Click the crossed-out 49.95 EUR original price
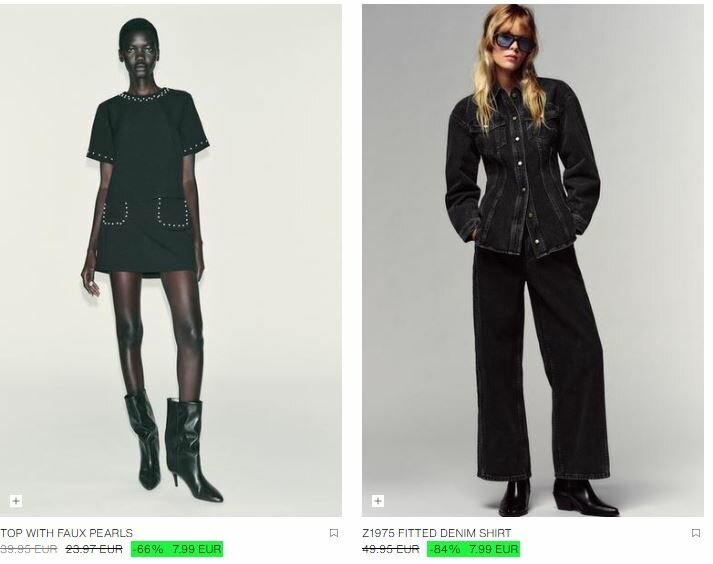Image resolution: width=713 pixels, height=564 pixels. pyautogui.click(x=391, y=549)
